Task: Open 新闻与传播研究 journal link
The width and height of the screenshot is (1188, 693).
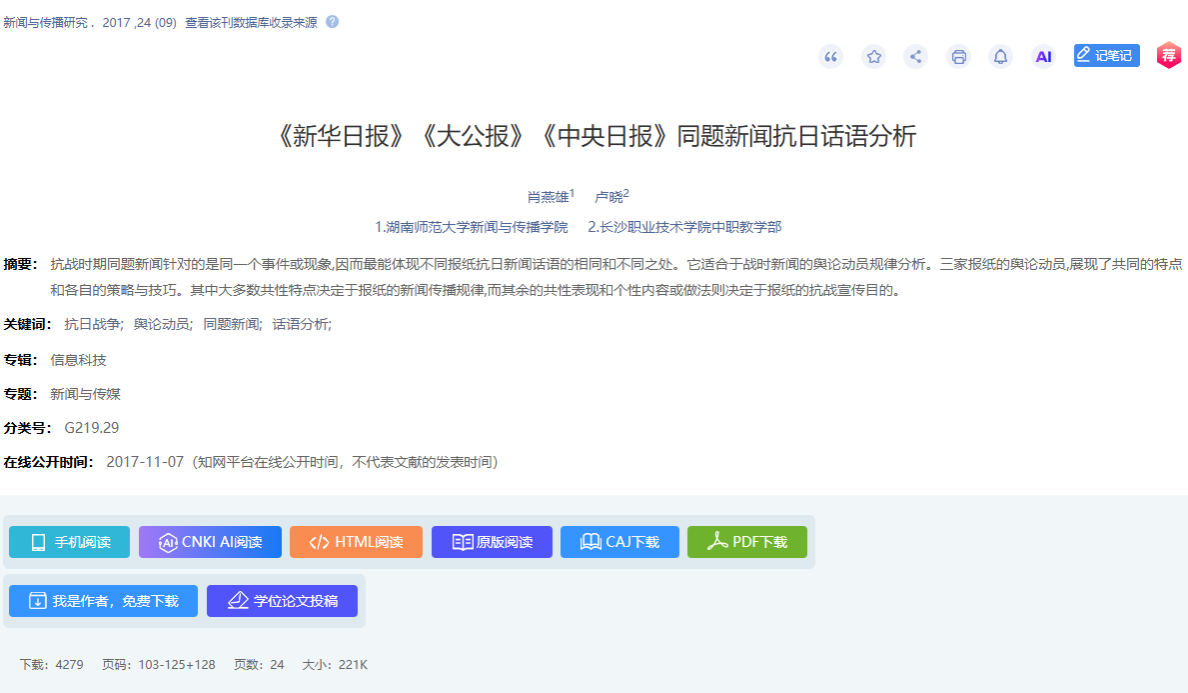Action: (x=47, y=22)
